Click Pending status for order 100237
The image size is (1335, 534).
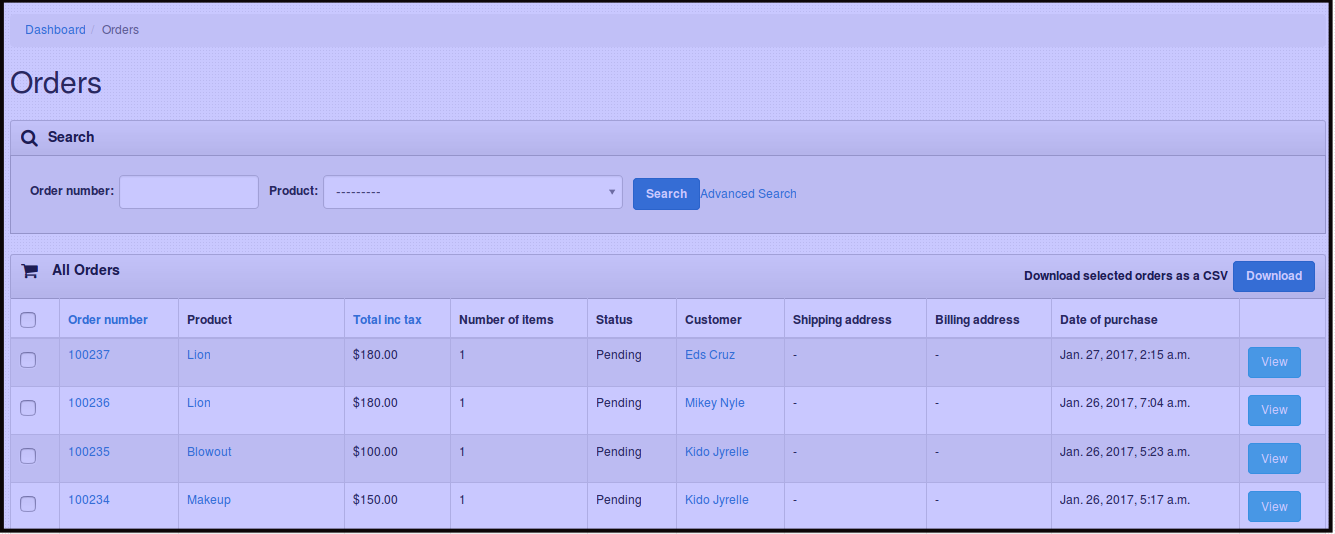coord(619,355)
